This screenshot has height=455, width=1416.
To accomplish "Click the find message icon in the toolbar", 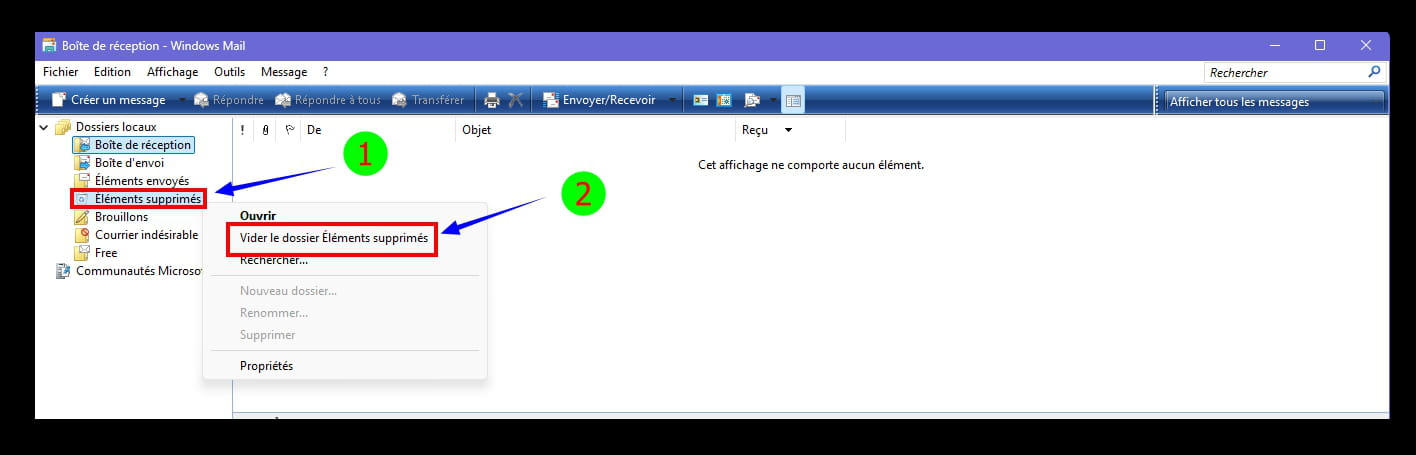I will click(x=752, y=100).
